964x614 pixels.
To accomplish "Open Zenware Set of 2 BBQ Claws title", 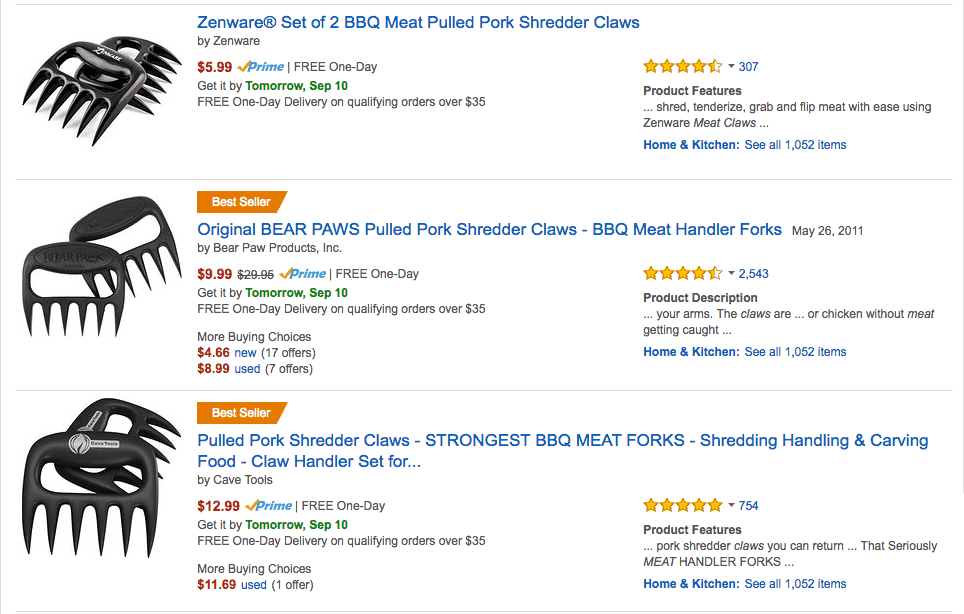I will [418, 23].
